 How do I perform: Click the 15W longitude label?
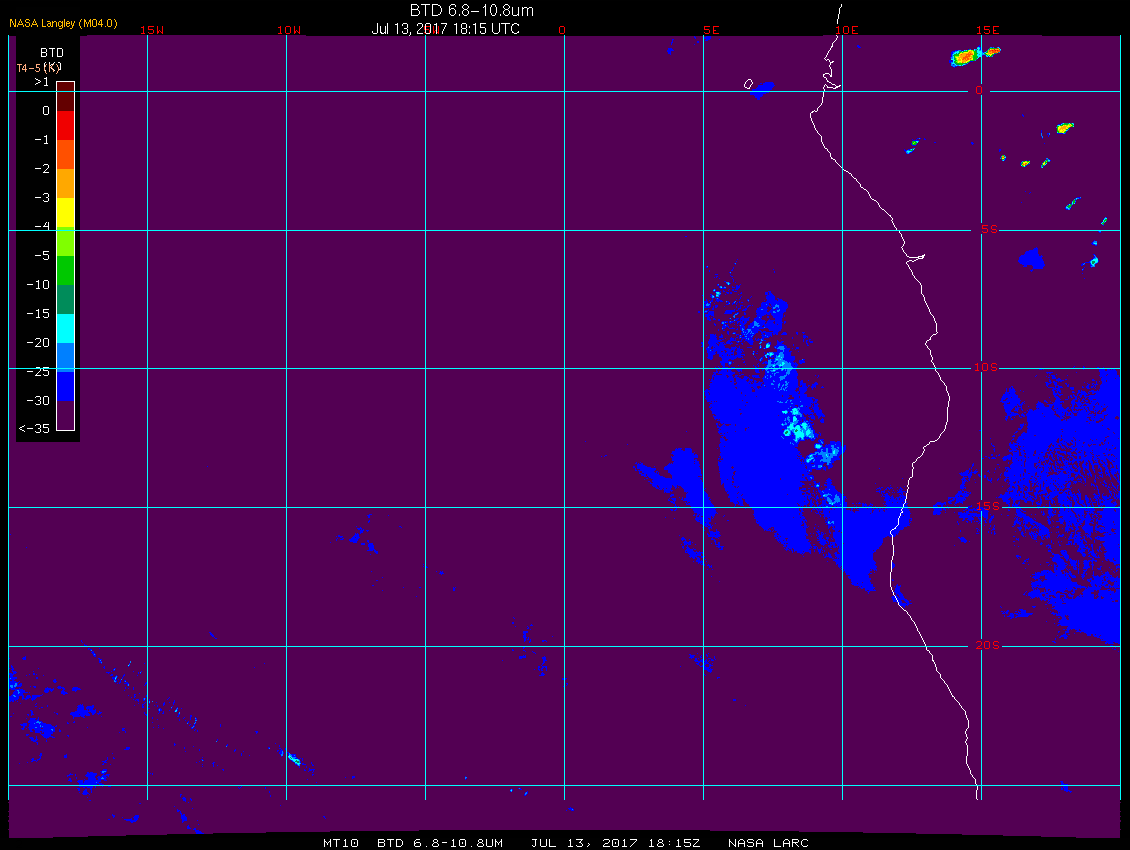tap(151, 30)
